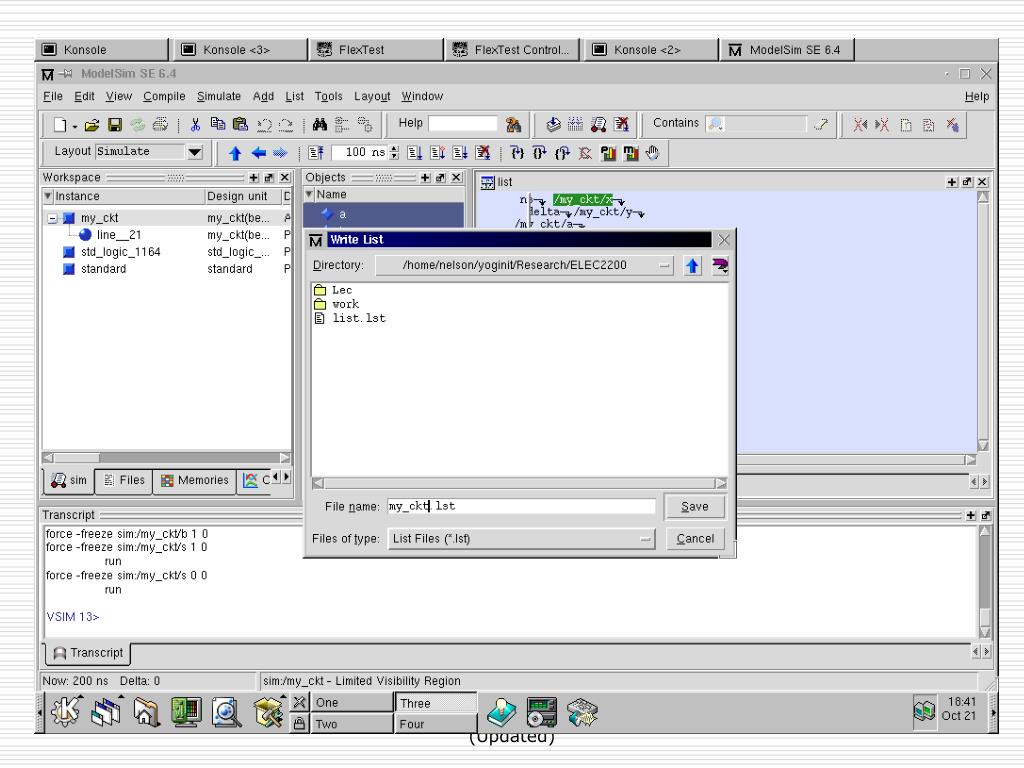The image size is (1024, 768).
Task: Click the Redo arrow icon
Action: click(286, 125)
